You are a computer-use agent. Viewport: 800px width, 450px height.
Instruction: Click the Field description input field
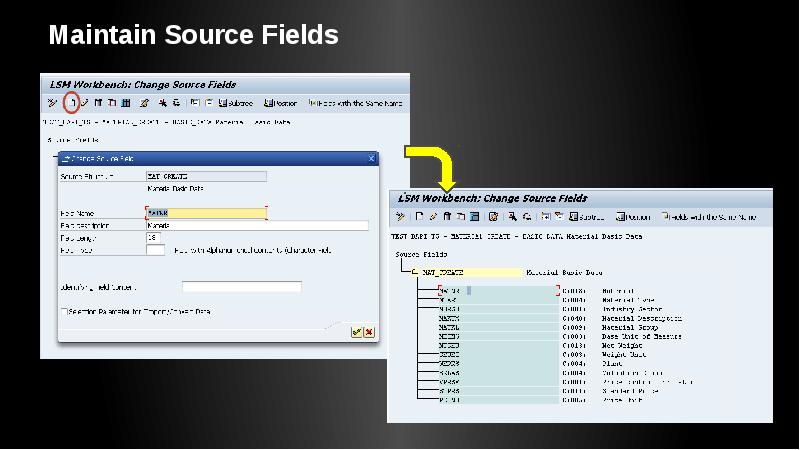(x=257, y=225)
